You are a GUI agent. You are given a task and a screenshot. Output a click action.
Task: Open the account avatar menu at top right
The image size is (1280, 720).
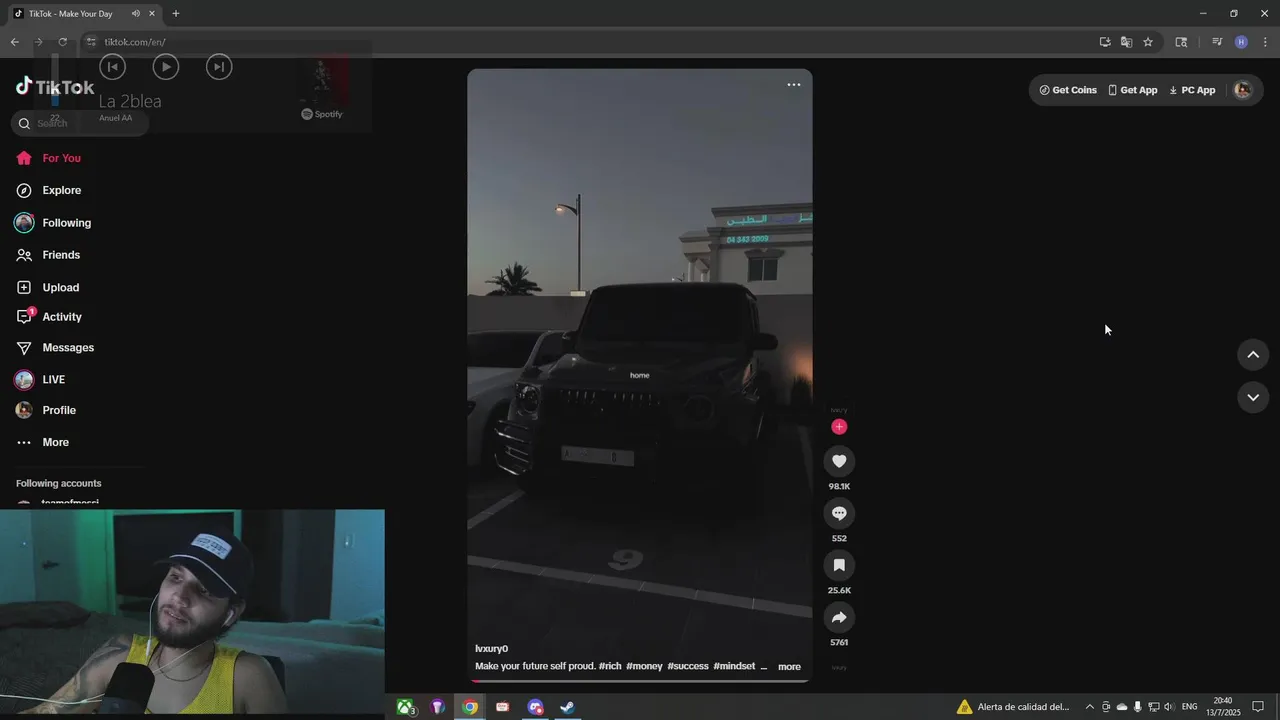pyautogui.click(x=1243, y=90)
